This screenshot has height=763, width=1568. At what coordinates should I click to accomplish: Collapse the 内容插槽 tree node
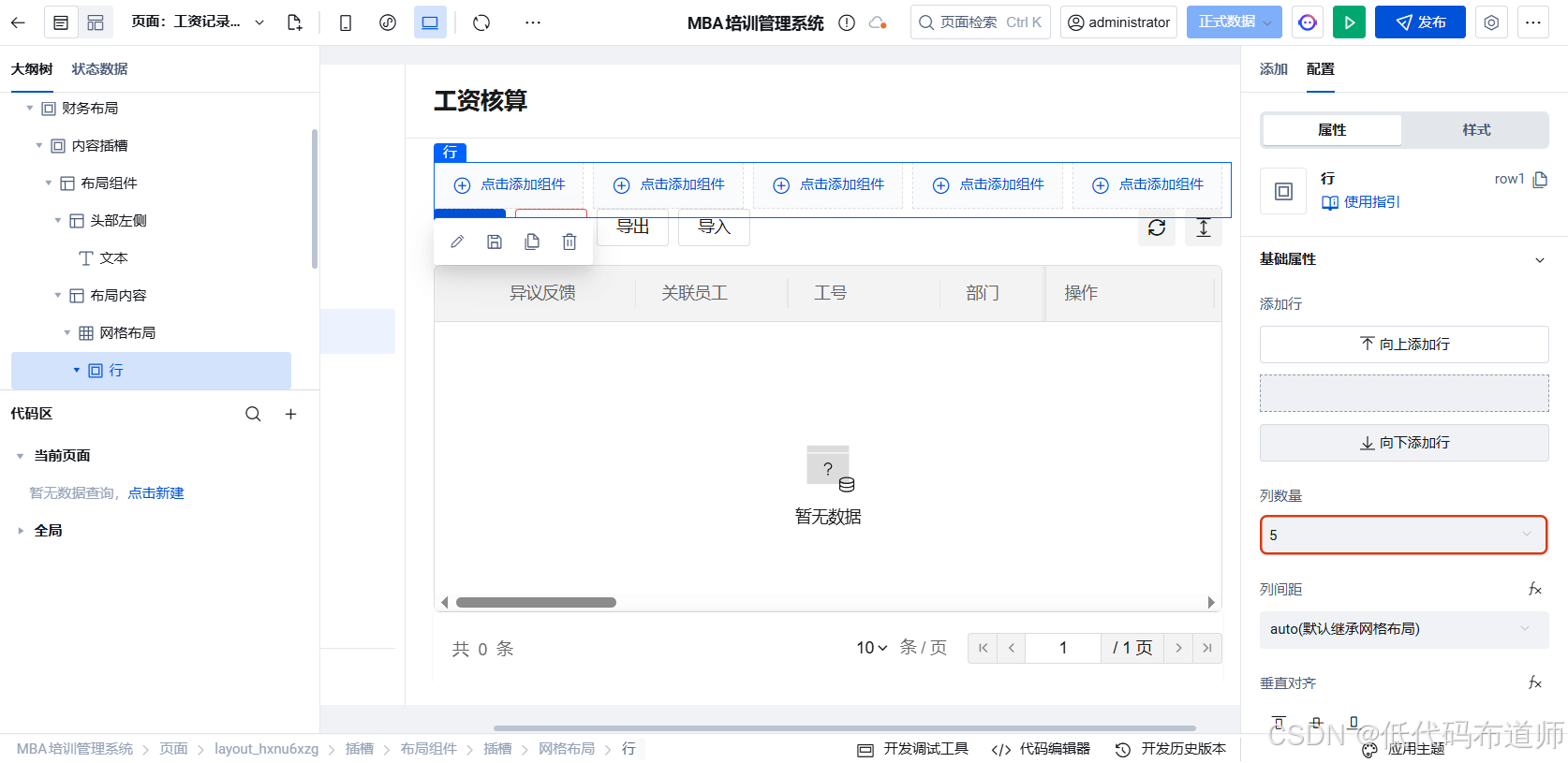pos(39,146)
